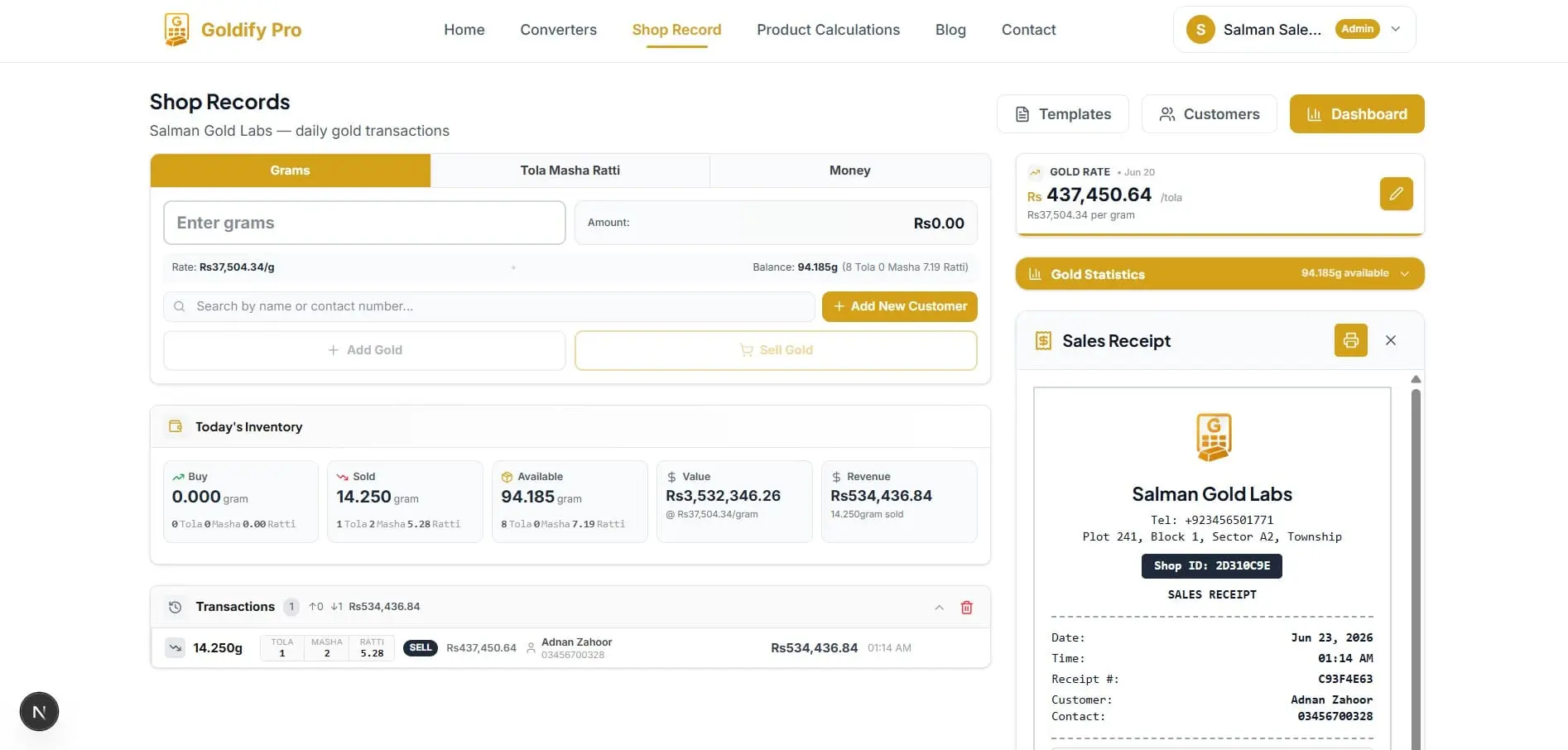Click the Add Gold button

tap(364, 350)
